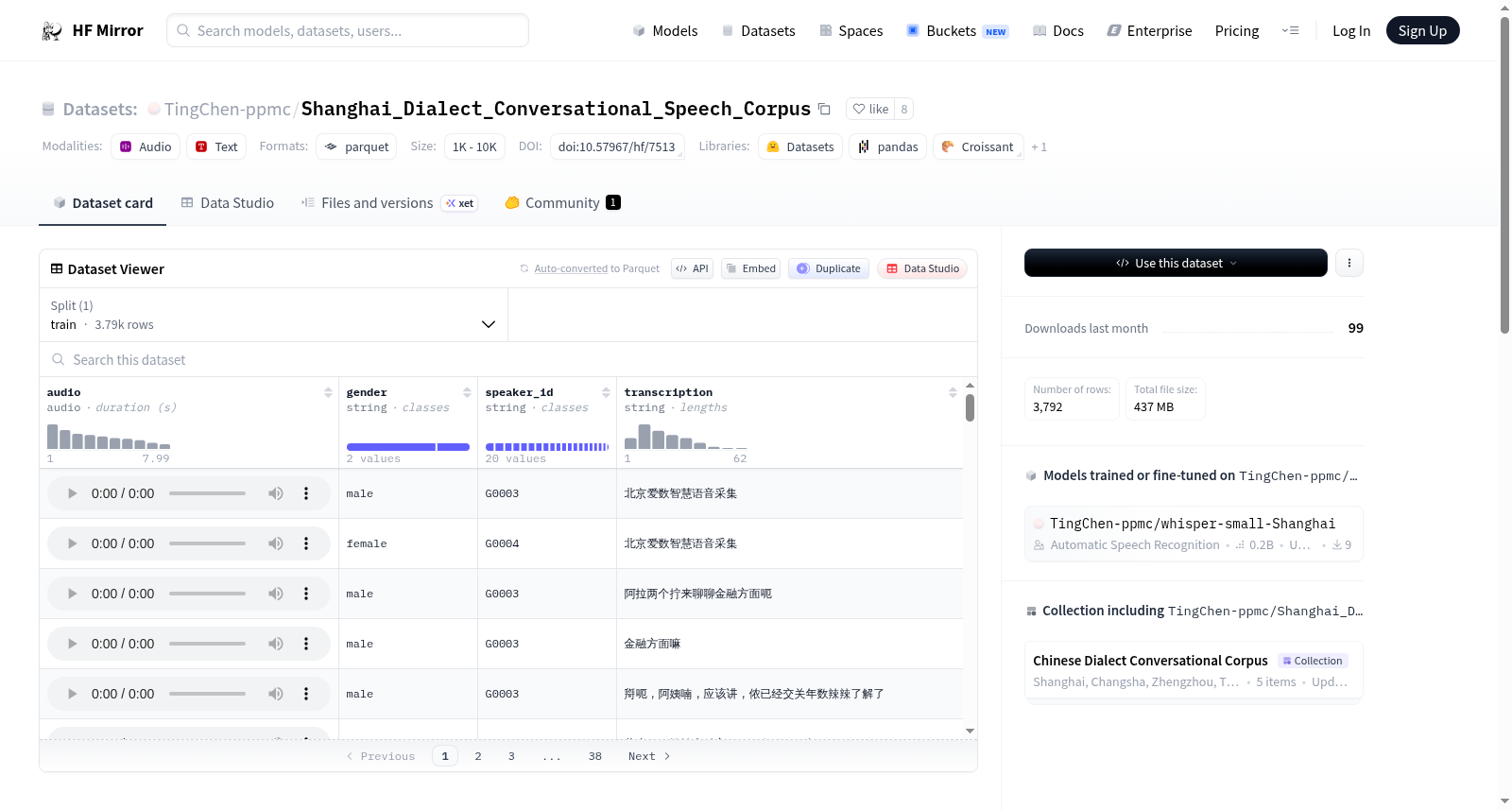Image resolution: width=1512 pixels, height=810 pixels.
Task: Open Buckets in the navigation
Action: point(957,31)
